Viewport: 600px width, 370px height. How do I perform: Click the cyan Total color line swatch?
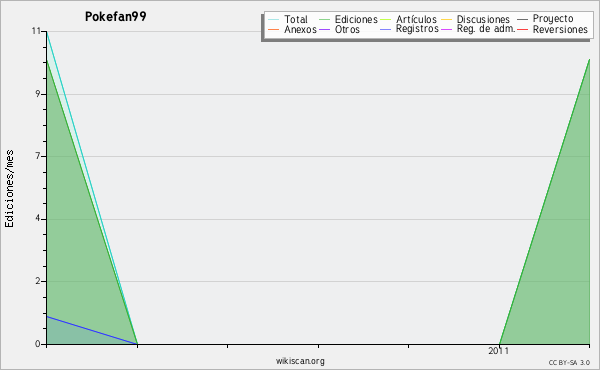(274, 19)
